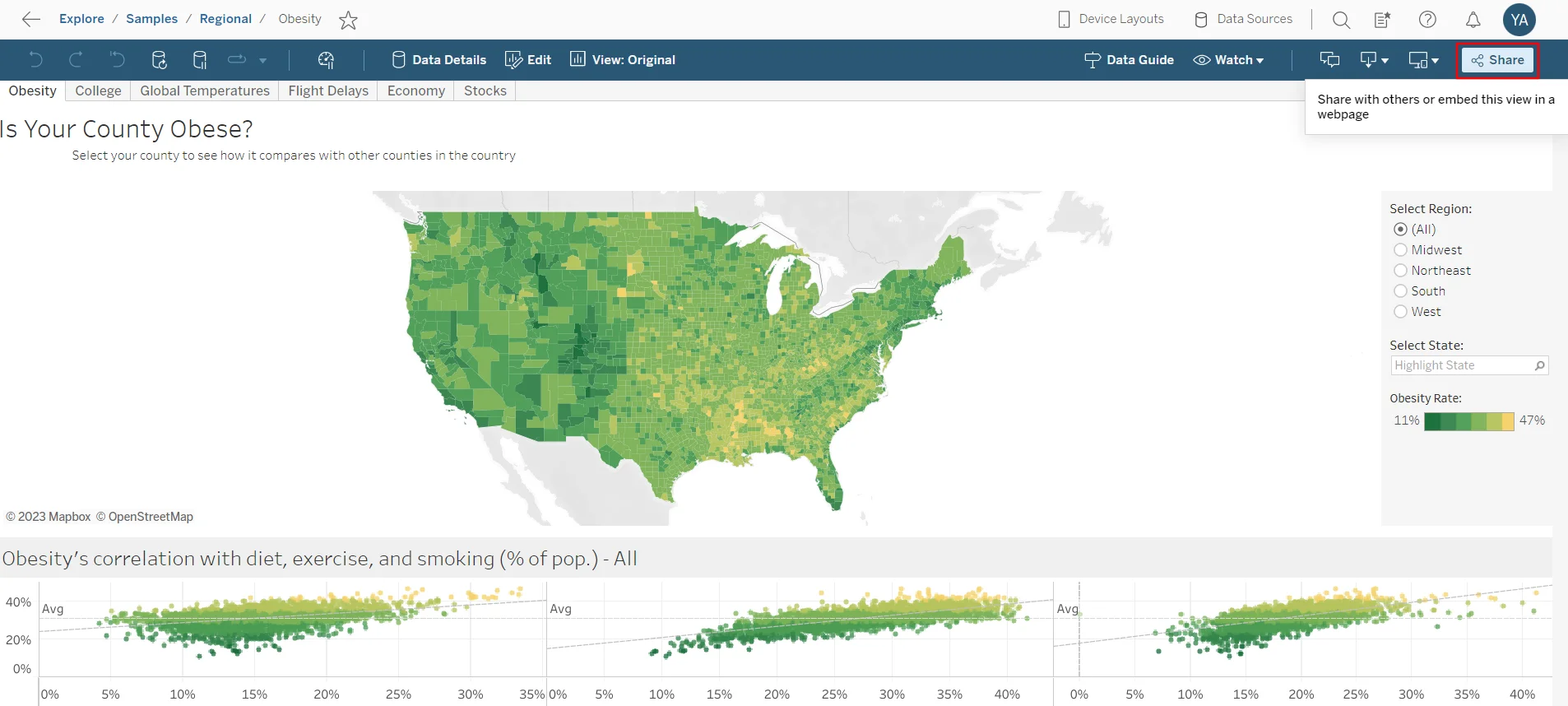Screen dimensions: 1568x706
Task: Switch to the Global Temperatures tab
Action: point(205,91)
